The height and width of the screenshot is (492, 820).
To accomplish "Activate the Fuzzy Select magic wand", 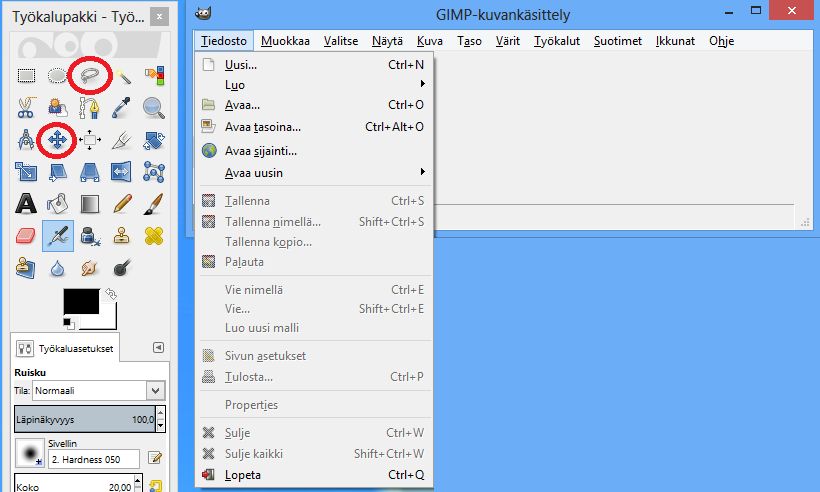I will click(122, 75).
